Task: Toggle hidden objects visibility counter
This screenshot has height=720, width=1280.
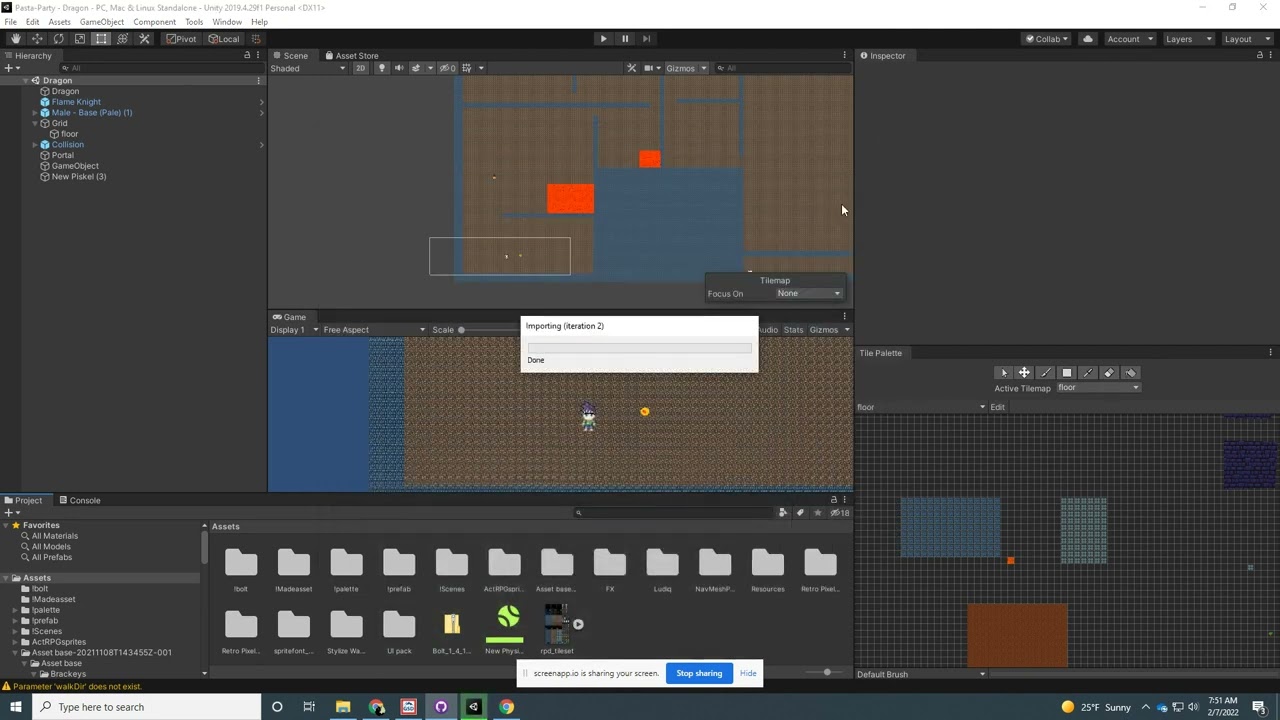Action: (x=446, y=68)
